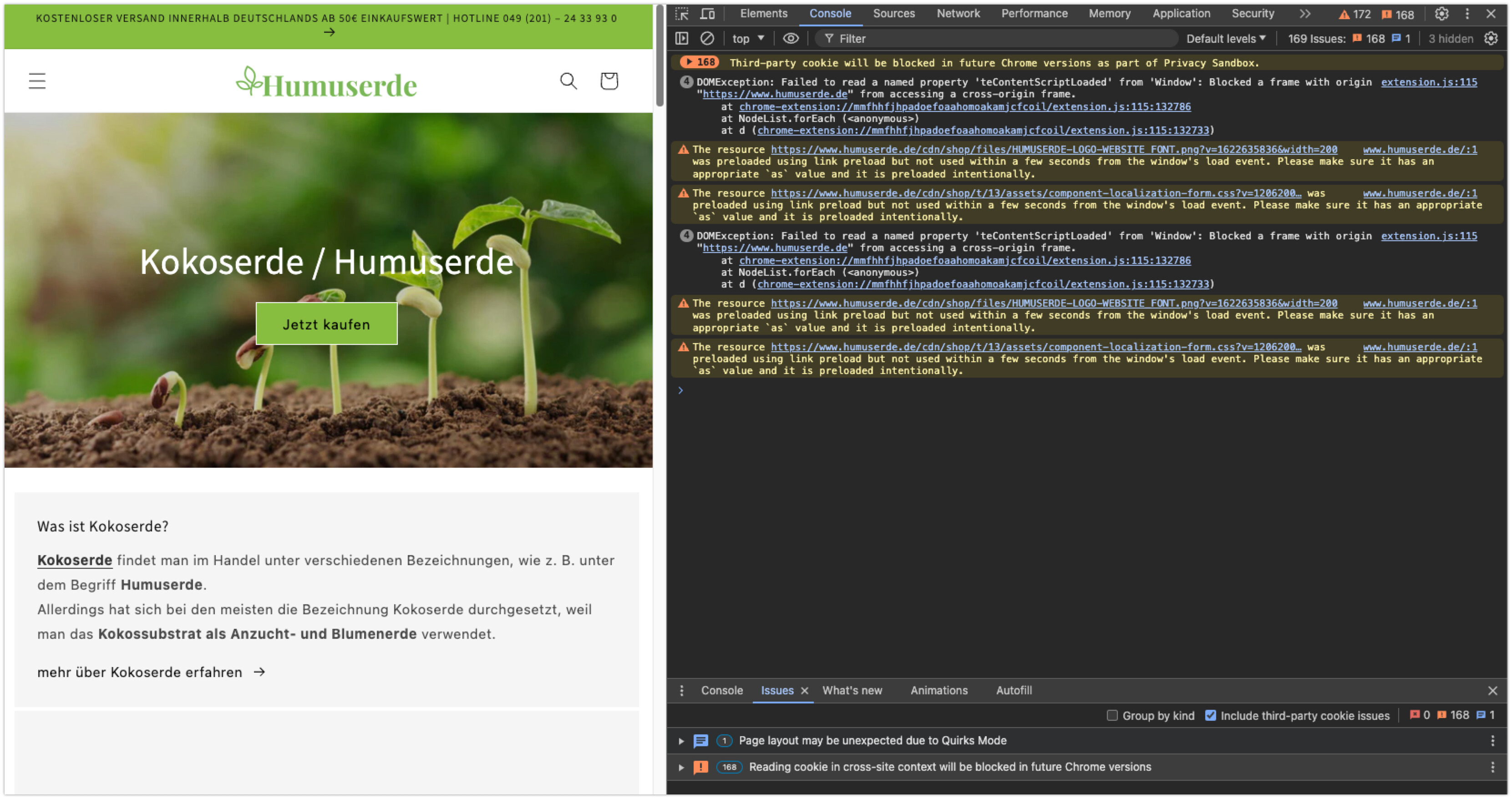
Task: Switch to the Network tab
Action: click(x=958, y=14)
